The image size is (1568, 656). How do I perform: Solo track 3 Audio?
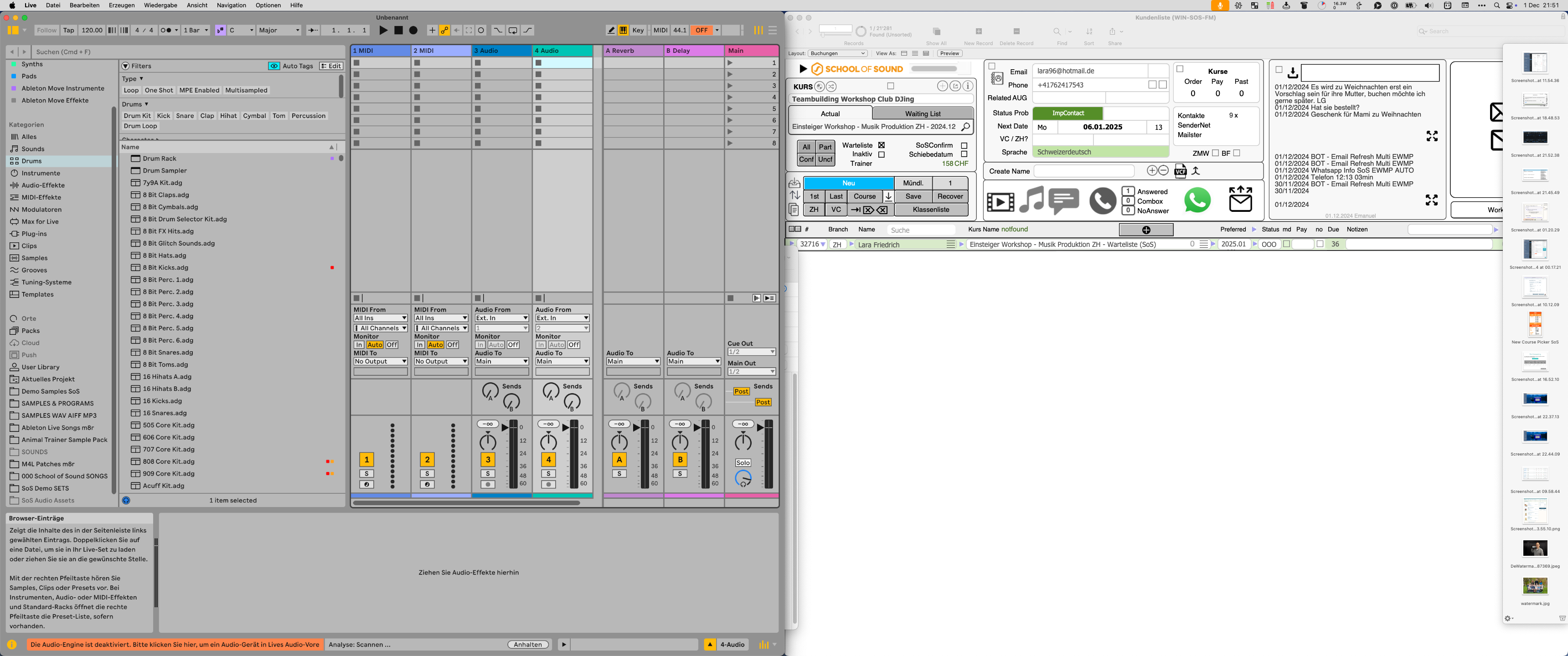click(488, 473)
